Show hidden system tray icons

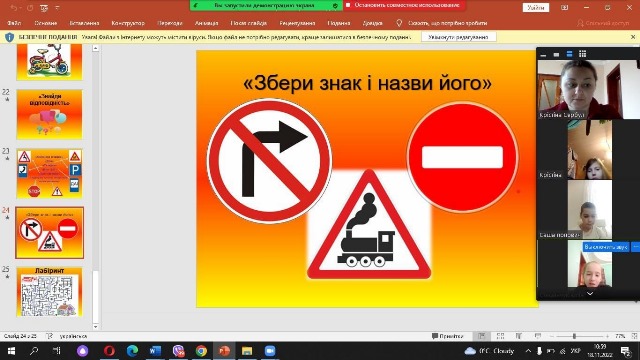[x=528, y=351]
